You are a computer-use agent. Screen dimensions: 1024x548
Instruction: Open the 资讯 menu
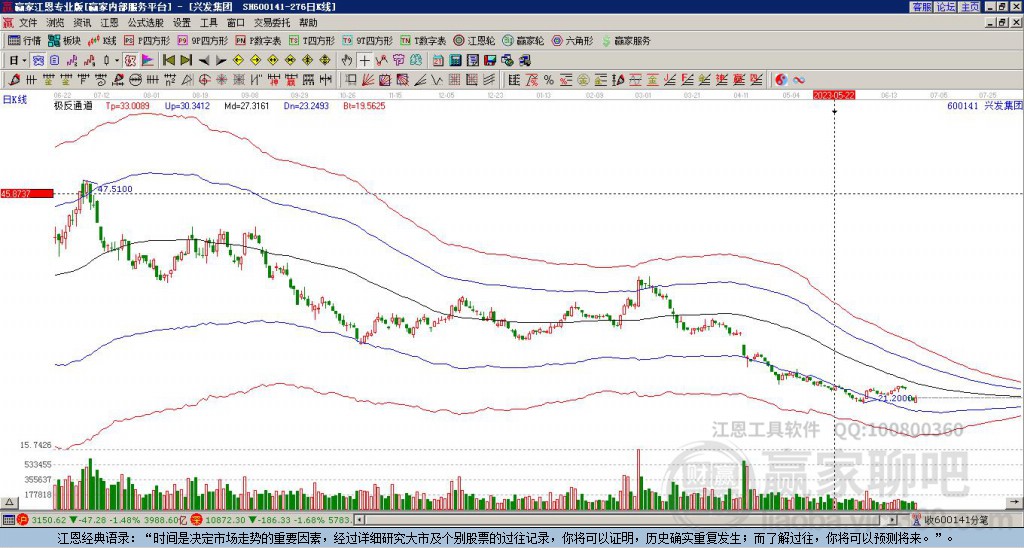point(82,23)
